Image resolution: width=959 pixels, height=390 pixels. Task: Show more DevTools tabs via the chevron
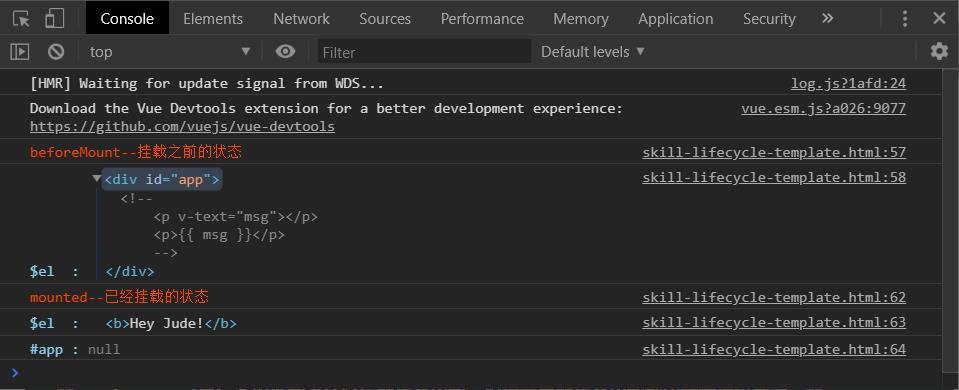pos(828,18)
